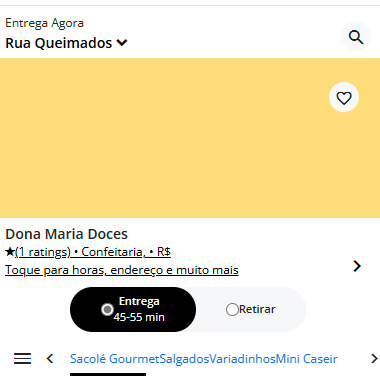Select the Retirar radio option

(232, 309)
